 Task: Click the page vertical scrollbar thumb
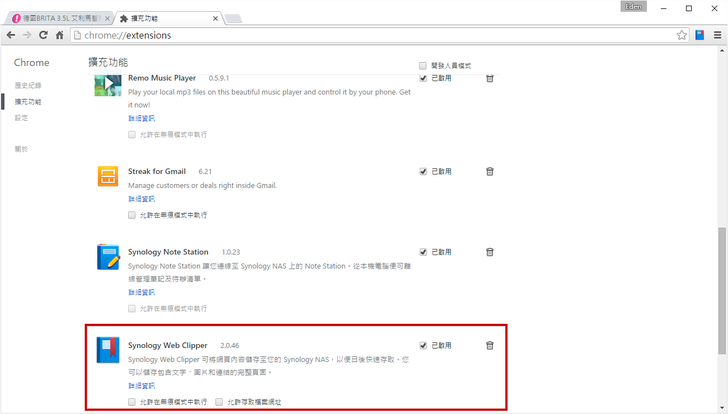click(722, 291)
